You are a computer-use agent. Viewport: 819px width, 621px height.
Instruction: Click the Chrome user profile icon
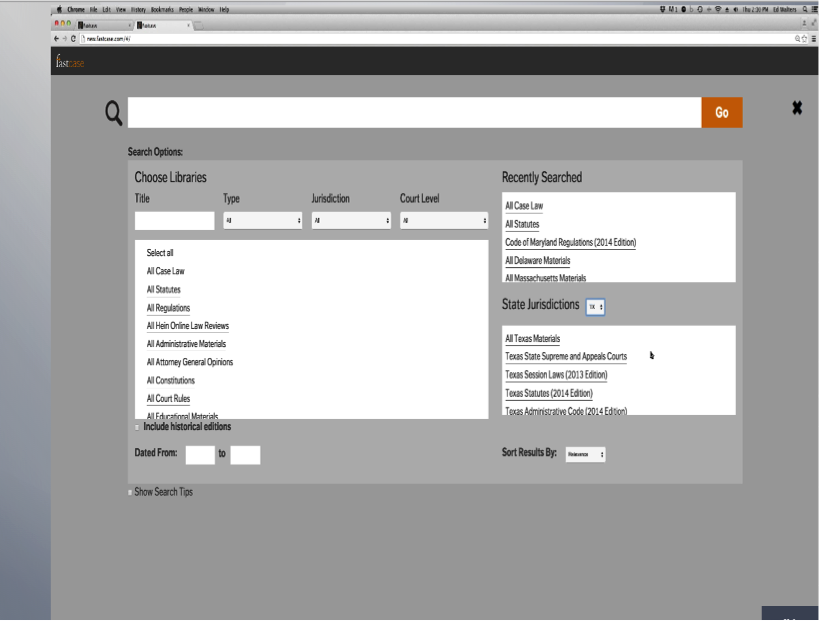[804, 24]
